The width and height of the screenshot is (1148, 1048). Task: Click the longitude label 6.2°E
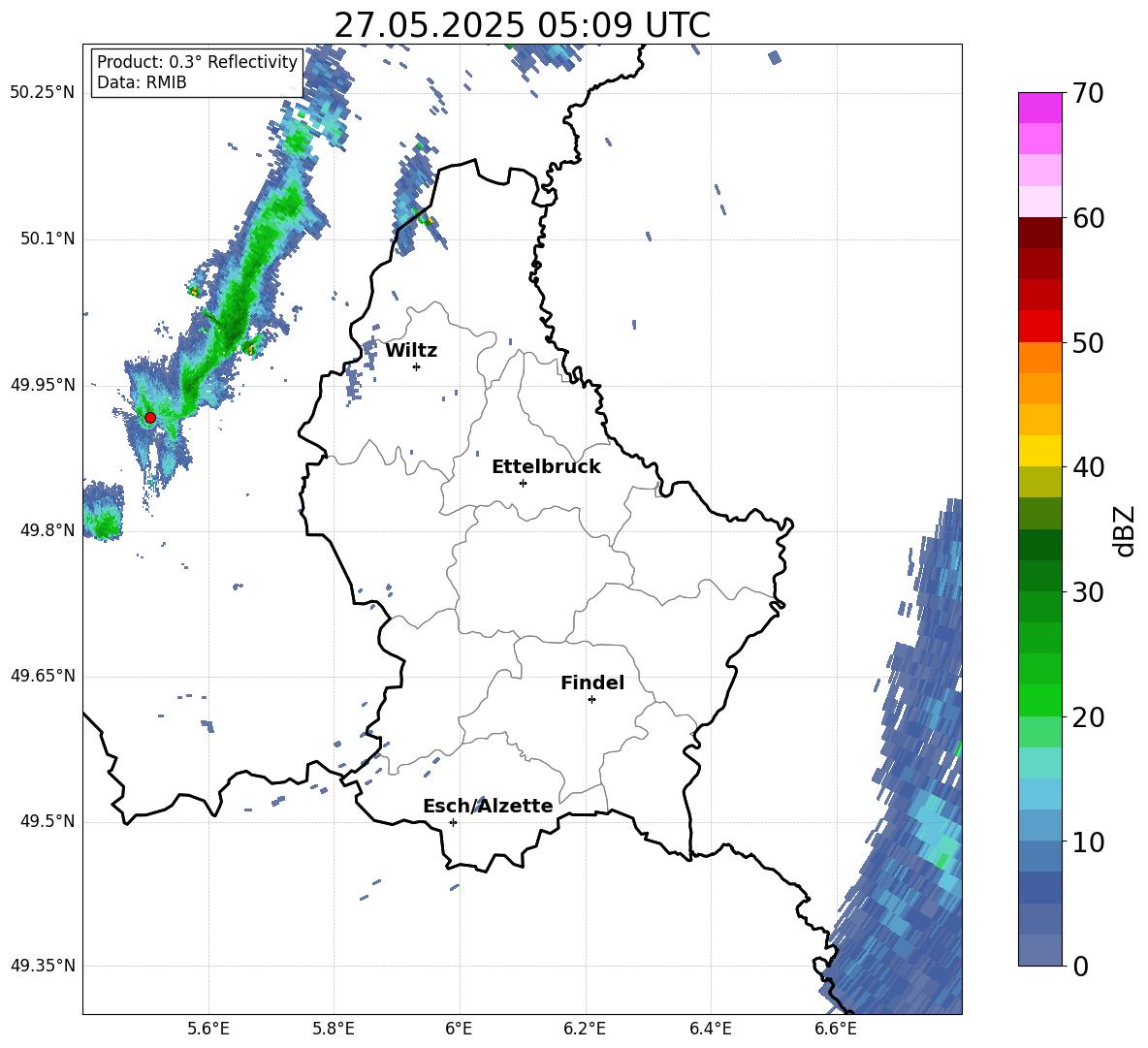point(585,1029)
